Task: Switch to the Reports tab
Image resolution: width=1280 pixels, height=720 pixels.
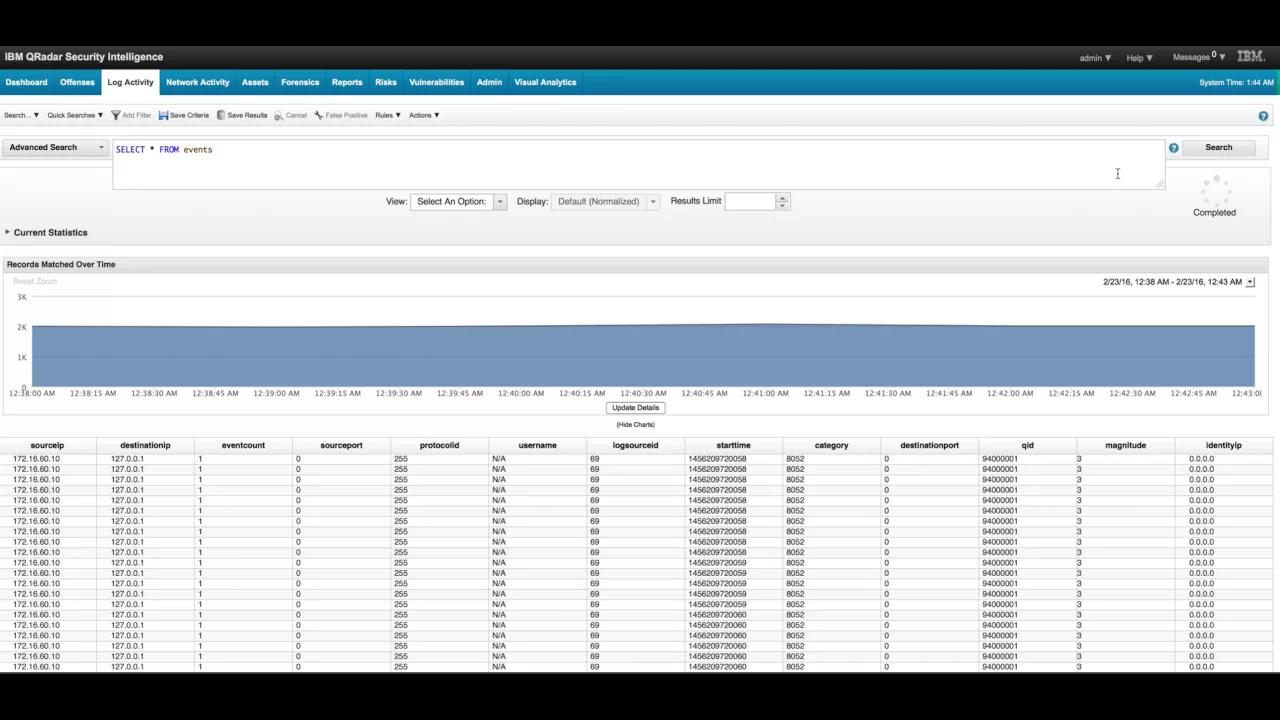Action: click(x=347, y=82)
